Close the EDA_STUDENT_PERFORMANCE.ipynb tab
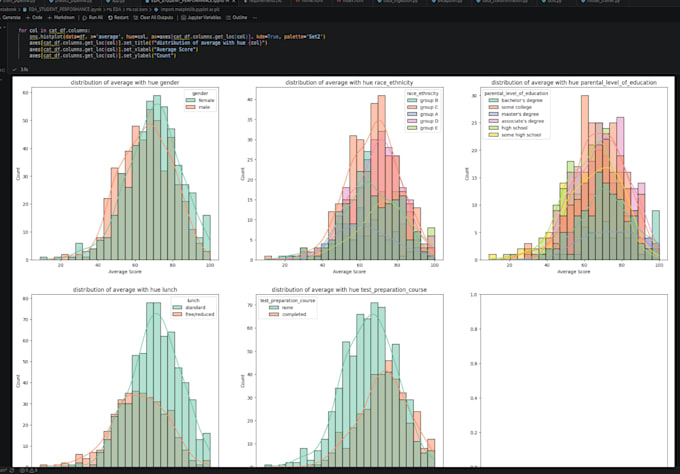 click(234, 2)
